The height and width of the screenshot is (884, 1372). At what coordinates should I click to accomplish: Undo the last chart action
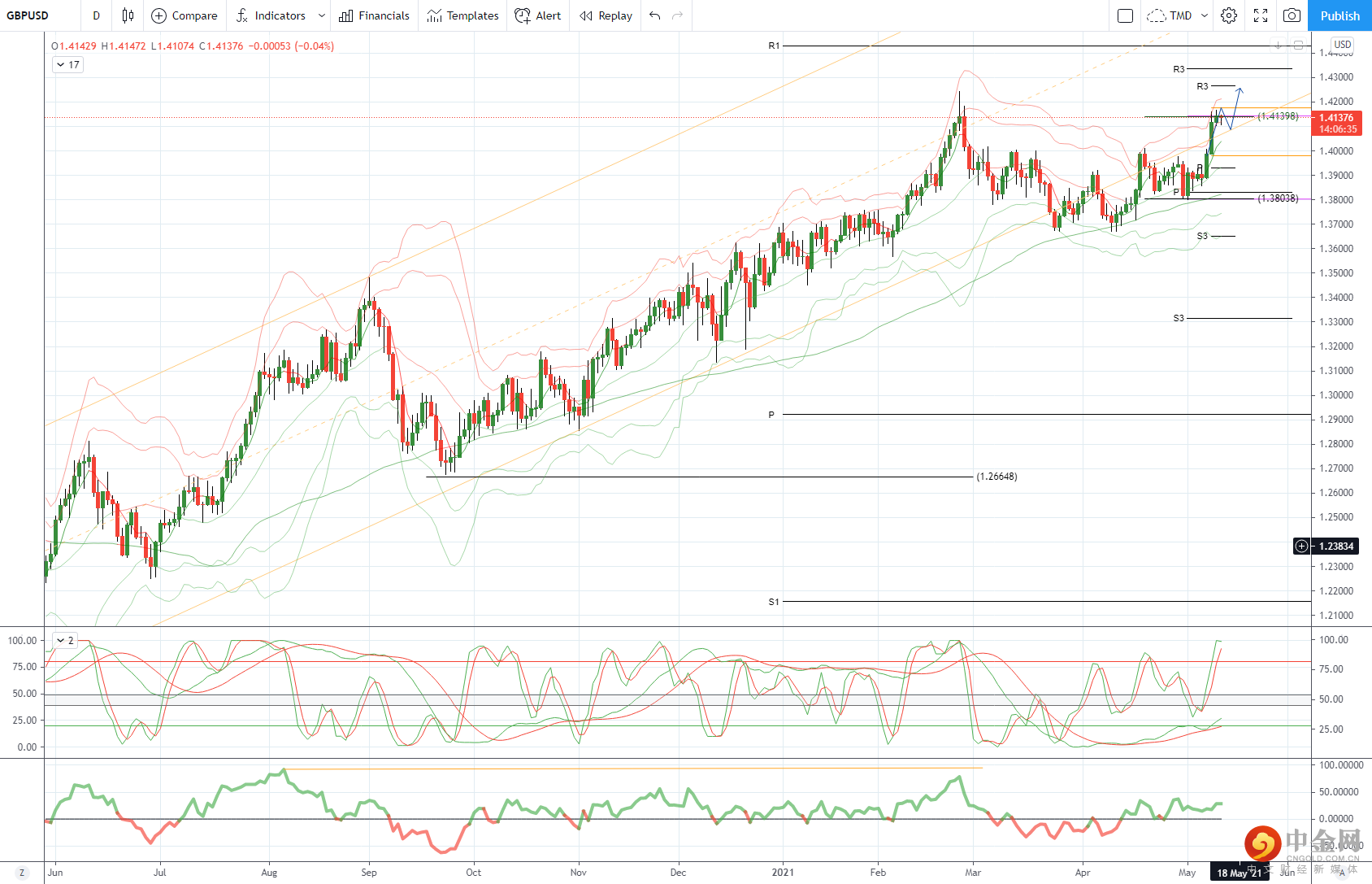pyautogui.click(x=655, y=15)
